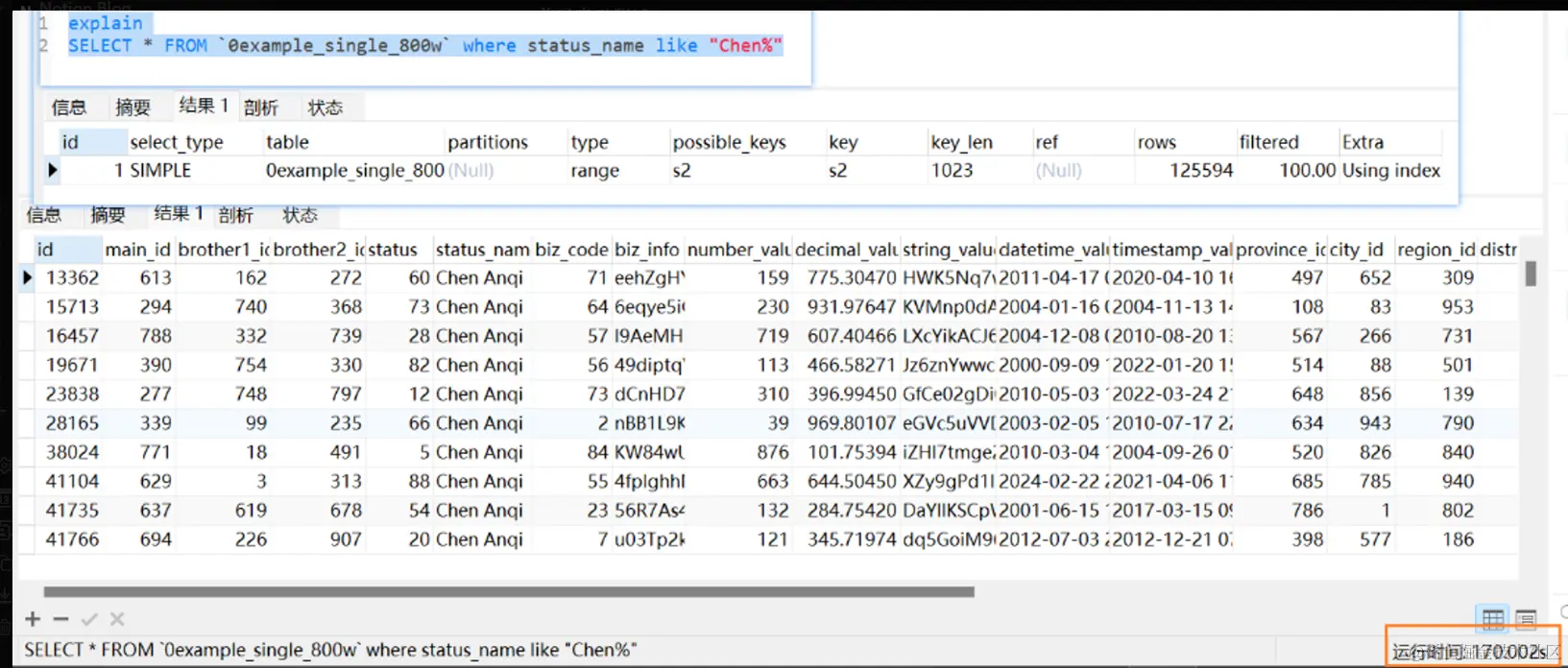This screenshot has width=1568, height=668.
Task: Select id cell '41104'
Action: [x=72, y=481]
